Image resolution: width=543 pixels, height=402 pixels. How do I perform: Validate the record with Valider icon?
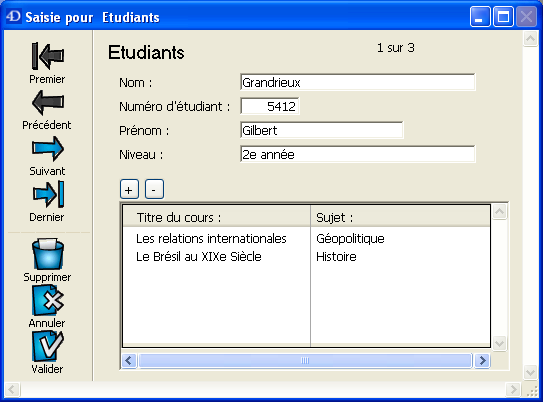click(48, 346)
